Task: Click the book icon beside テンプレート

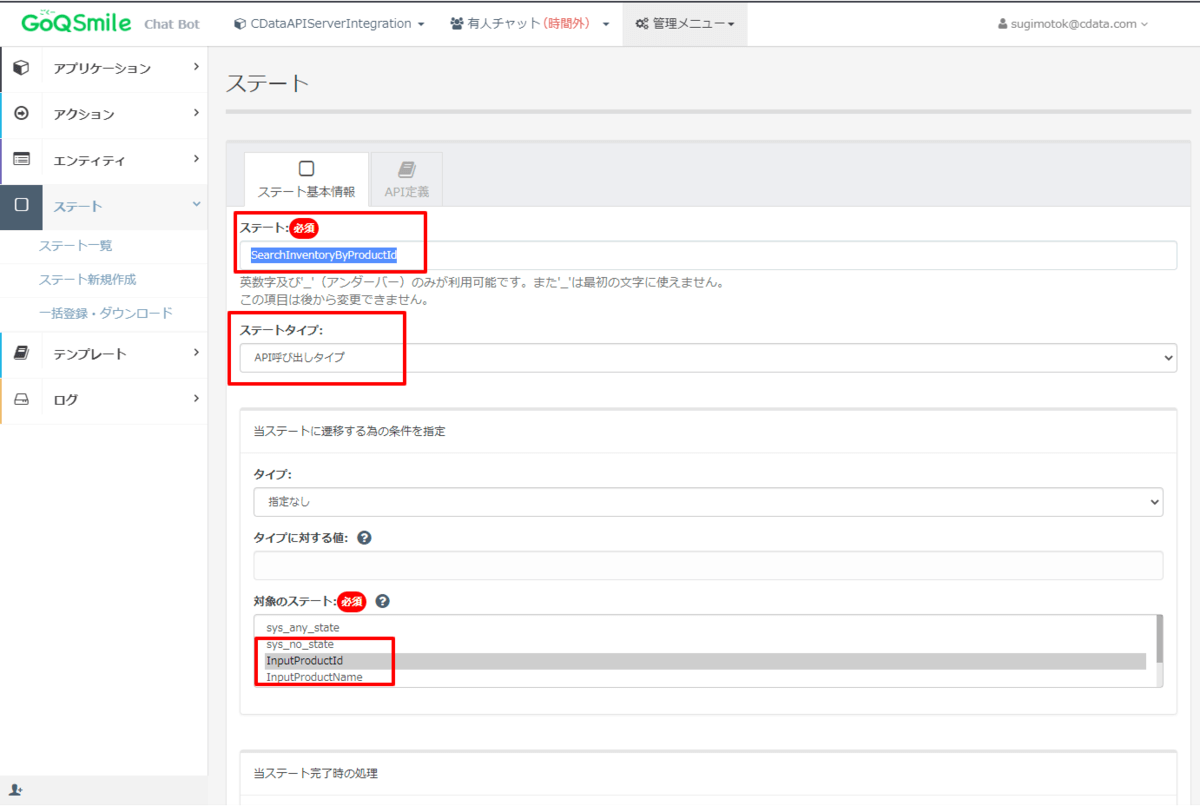Action: [x=21, y=353]
